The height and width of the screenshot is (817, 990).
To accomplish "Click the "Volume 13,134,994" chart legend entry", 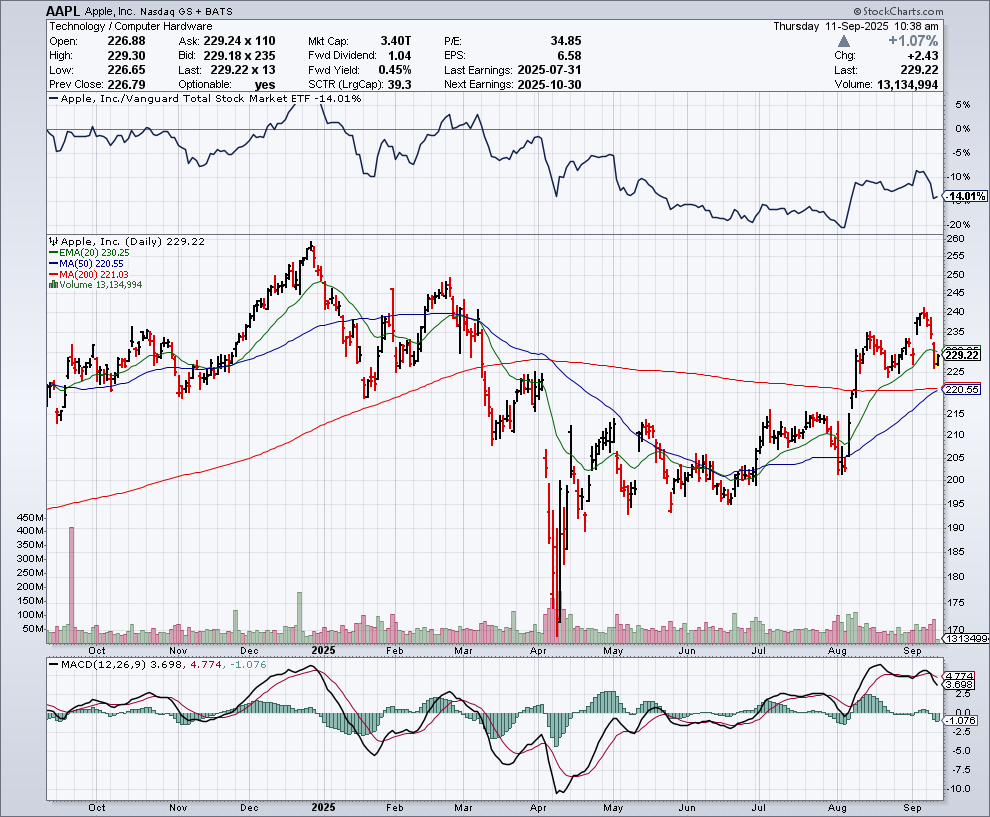I will tap(96, 285).
